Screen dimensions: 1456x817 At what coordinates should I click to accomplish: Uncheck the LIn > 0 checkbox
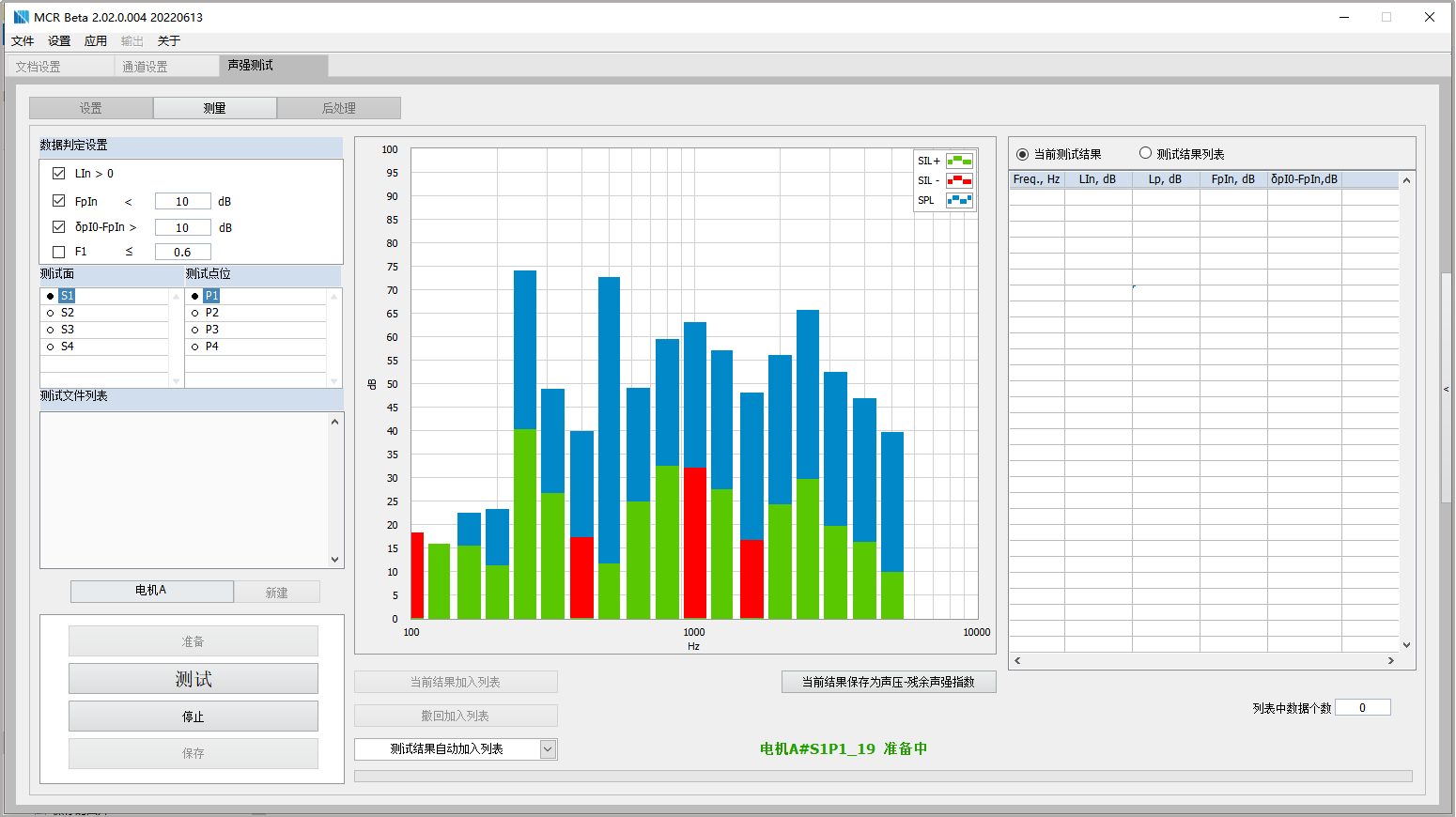coord(59,174)
